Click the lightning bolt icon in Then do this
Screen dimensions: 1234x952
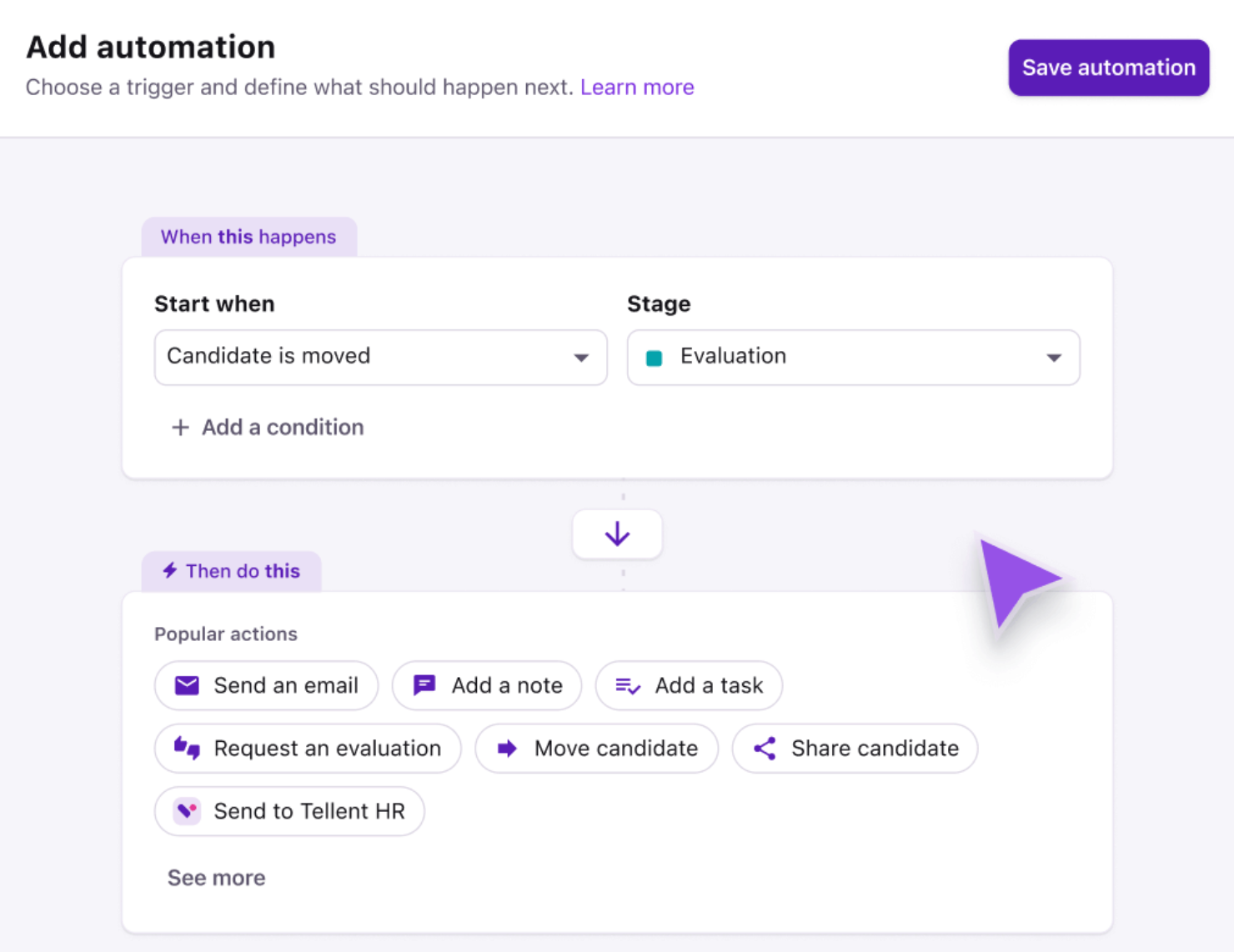coord(170,571)
